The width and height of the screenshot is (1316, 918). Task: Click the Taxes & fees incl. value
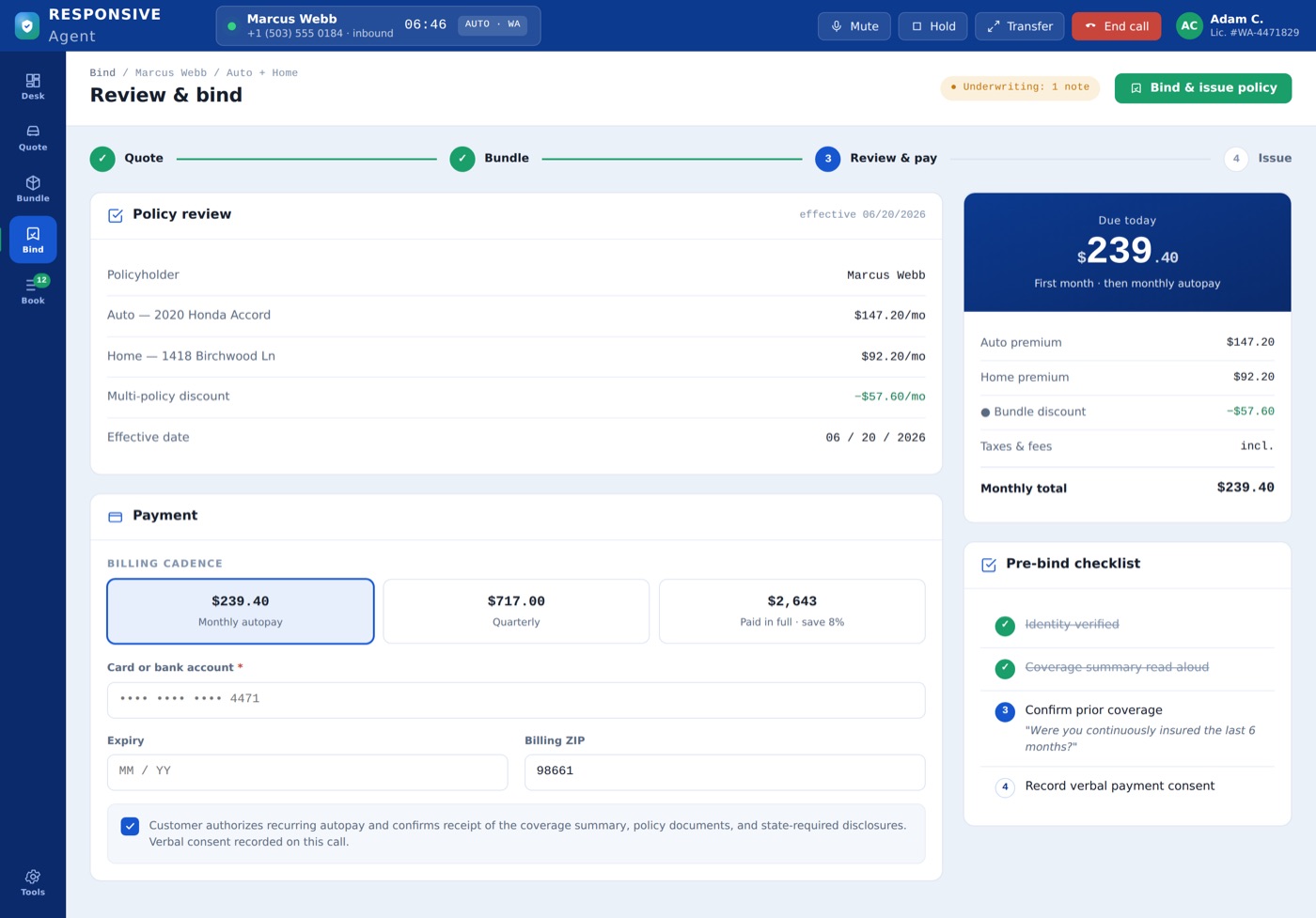pyautogui.click(x=1258, y=446)
